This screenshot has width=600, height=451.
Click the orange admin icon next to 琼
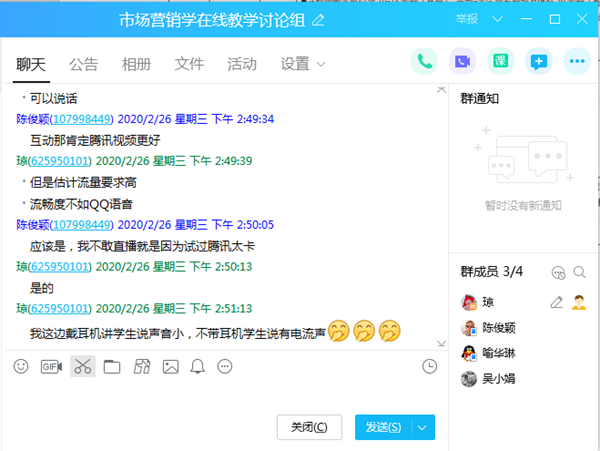pos(579,302)
